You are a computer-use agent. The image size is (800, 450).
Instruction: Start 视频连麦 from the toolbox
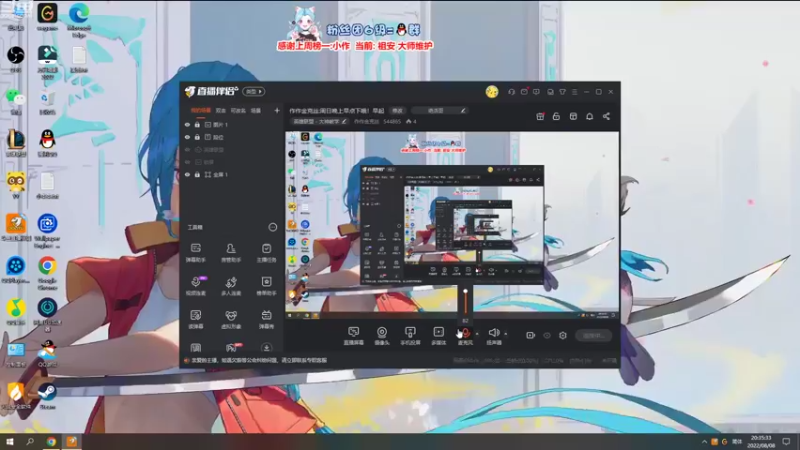[196, 286]
